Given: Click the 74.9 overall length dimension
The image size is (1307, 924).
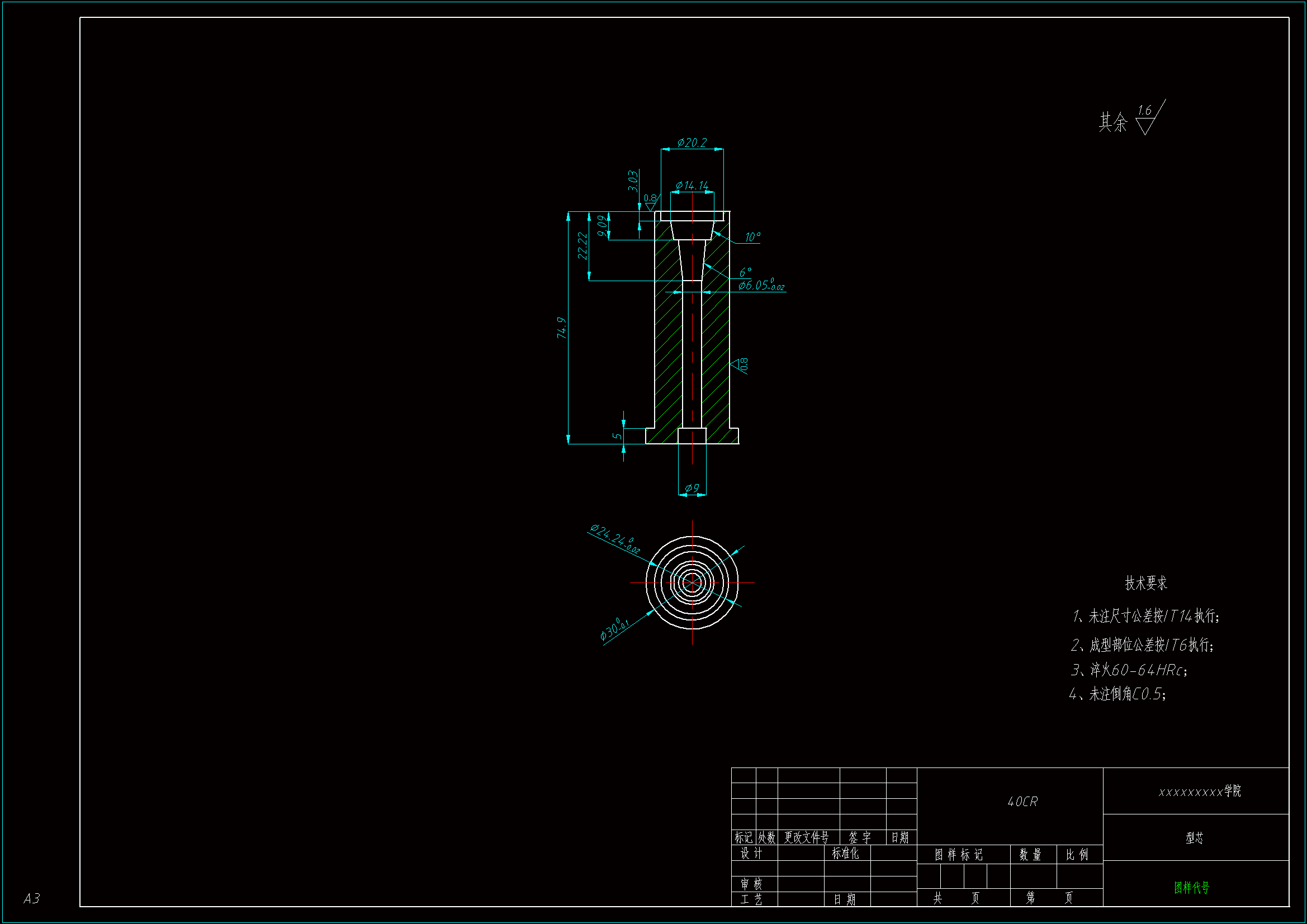Looking at the screenshot, I should (x=562, y=329).
